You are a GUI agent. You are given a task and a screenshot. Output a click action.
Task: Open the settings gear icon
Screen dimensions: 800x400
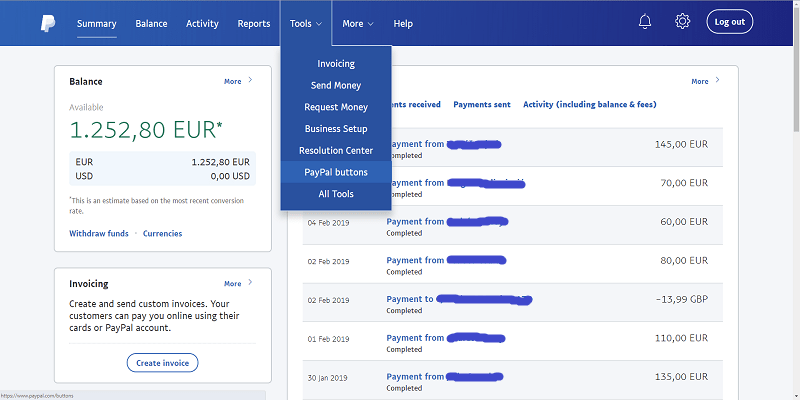683,22
